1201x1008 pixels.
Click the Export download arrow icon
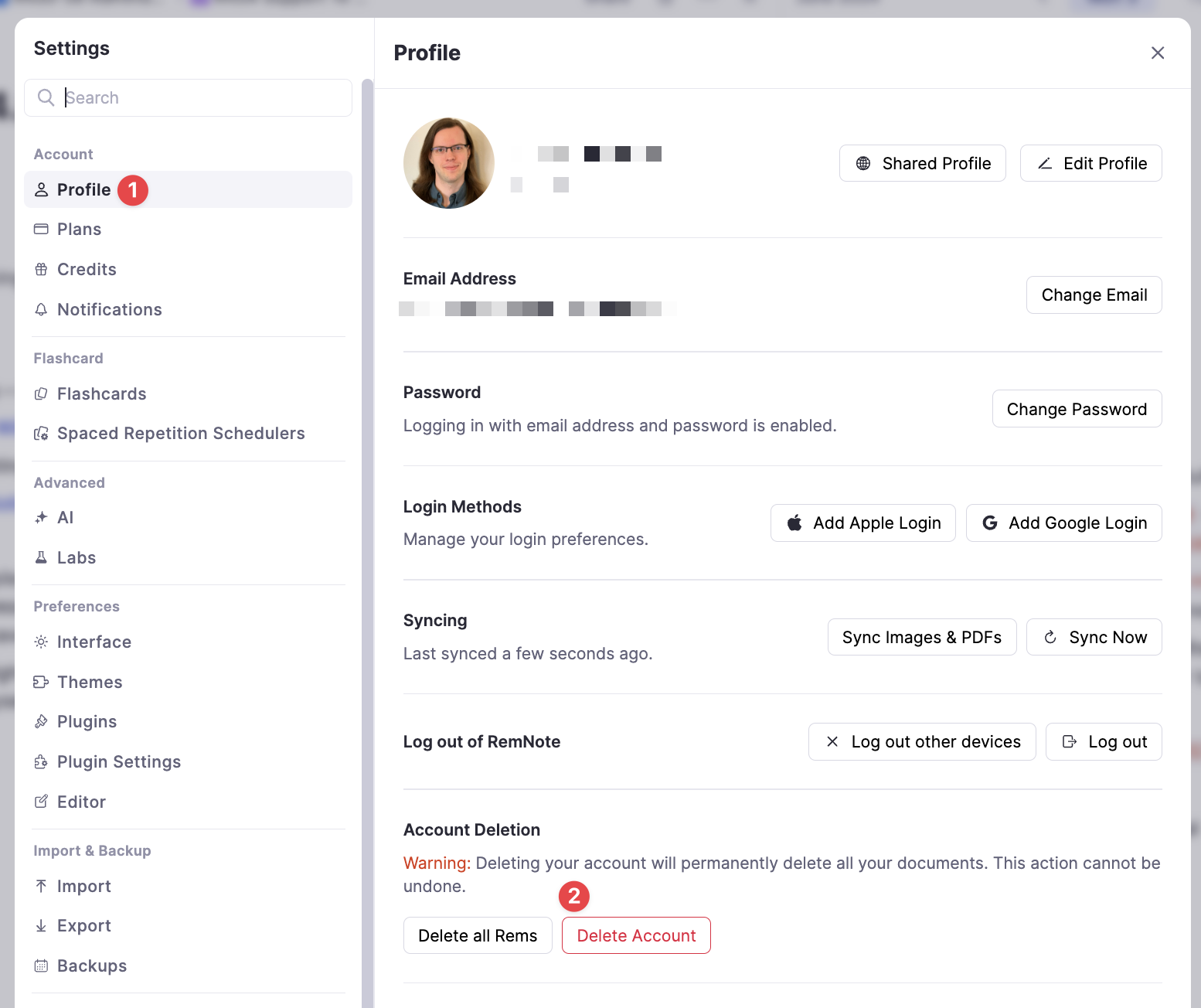41,926
